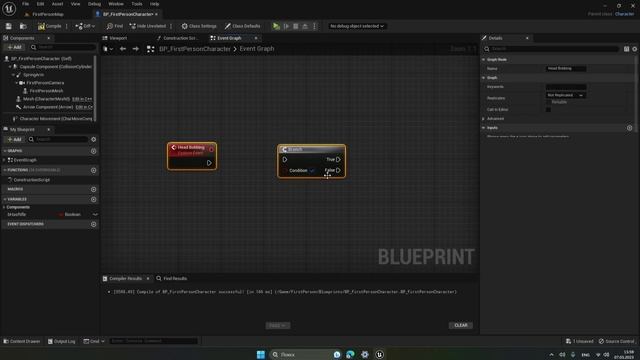Add an event dispatcher with the plus icon
Viewport: 640px width, 360px height.
[93, 224]
